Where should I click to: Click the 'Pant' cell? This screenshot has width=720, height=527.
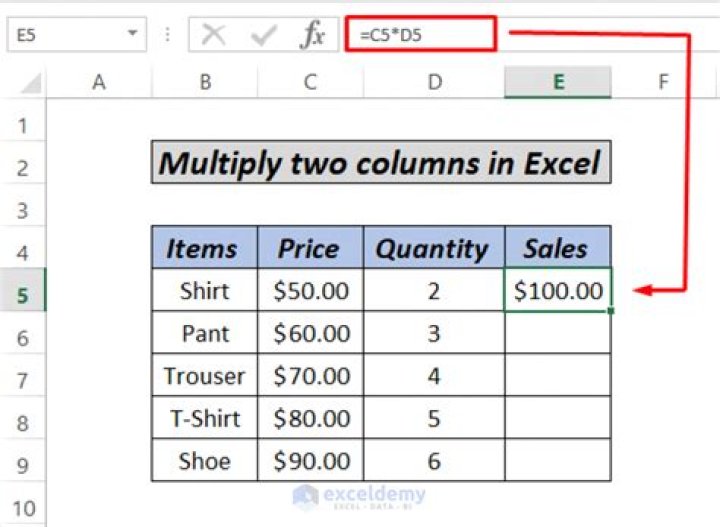pos(205,333)
